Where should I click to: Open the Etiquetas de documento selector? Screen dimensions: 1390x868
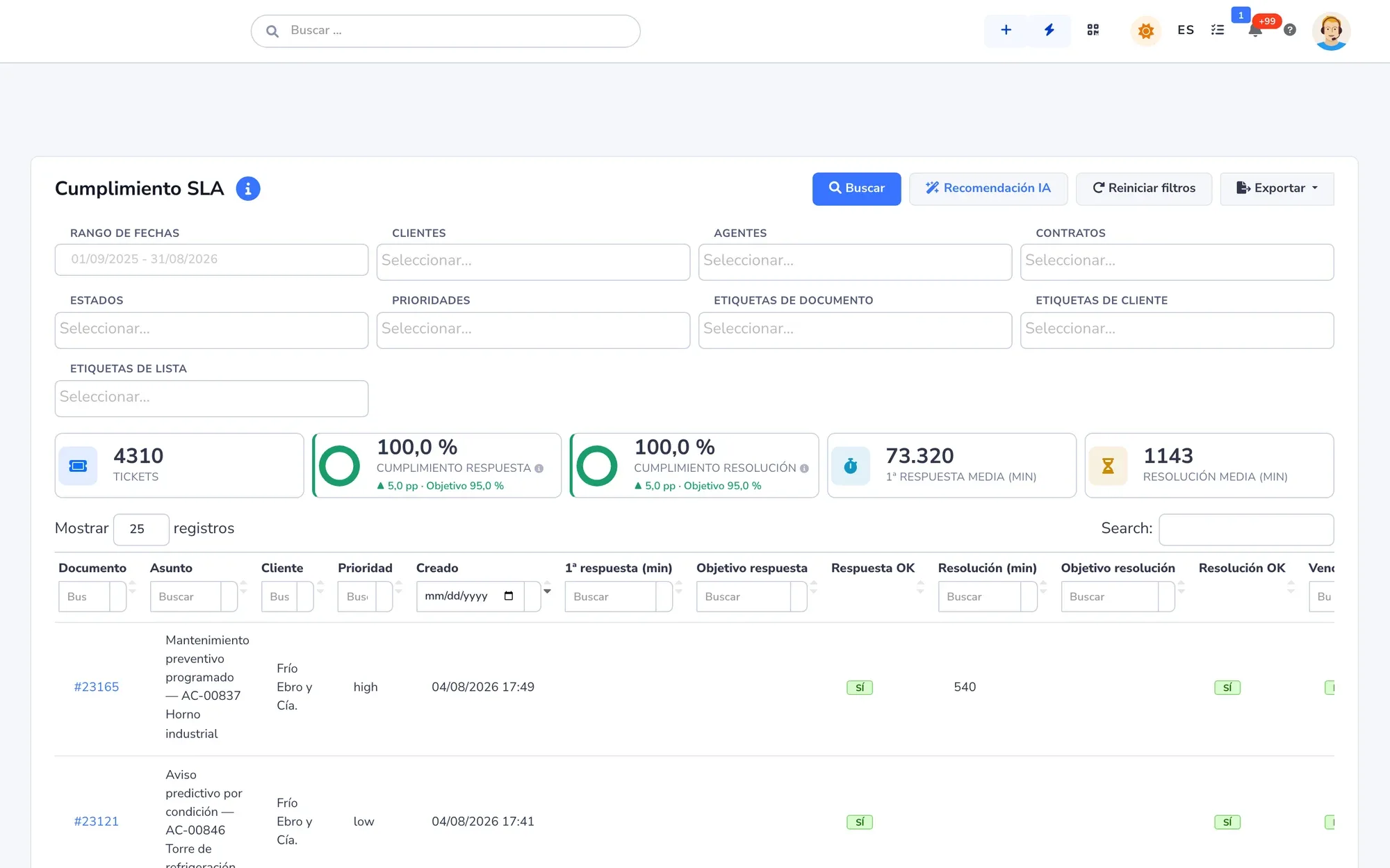pos(855,330)
